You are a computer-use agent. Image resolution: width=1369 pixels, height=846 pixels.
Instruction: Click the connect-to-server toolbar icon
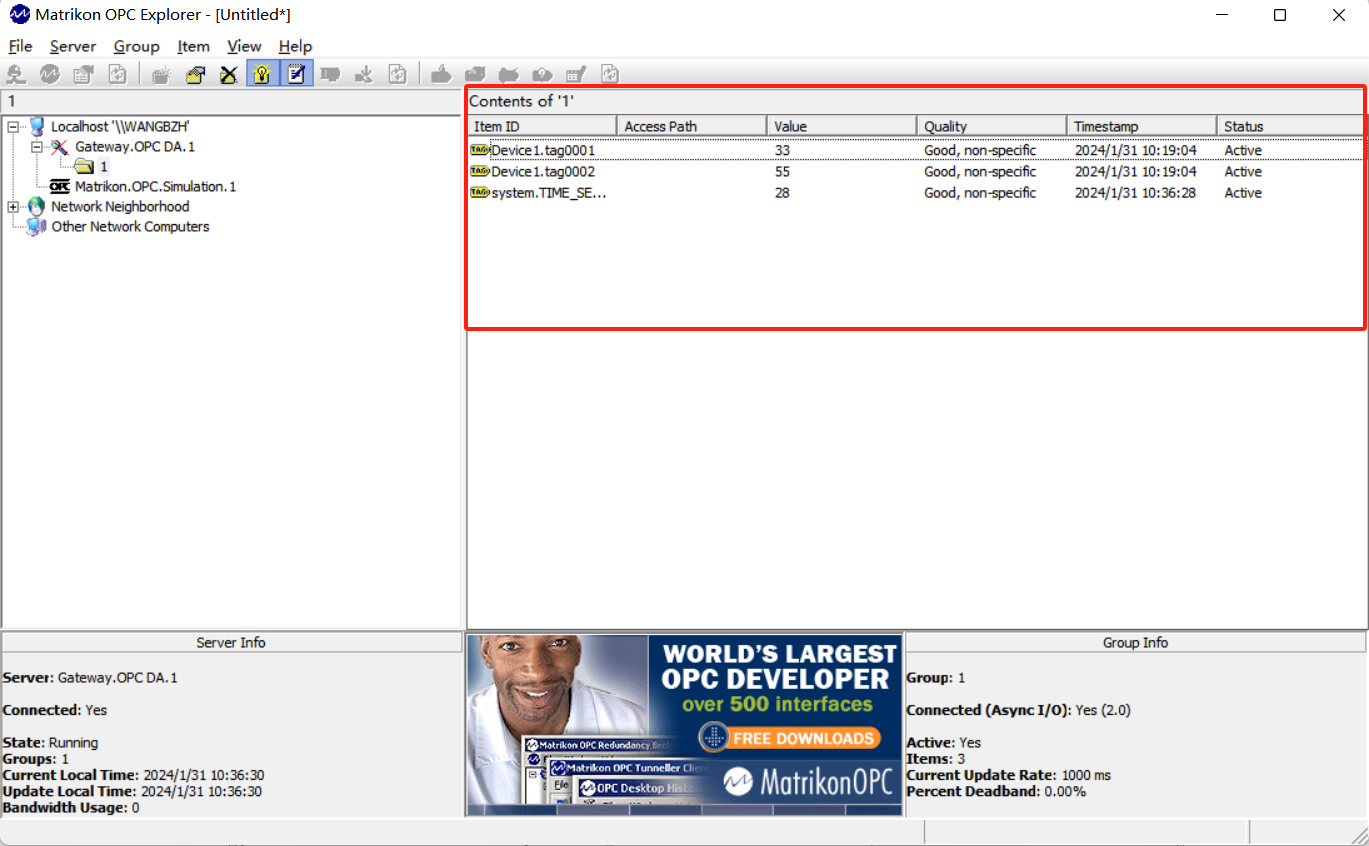(x=16, y=74)
